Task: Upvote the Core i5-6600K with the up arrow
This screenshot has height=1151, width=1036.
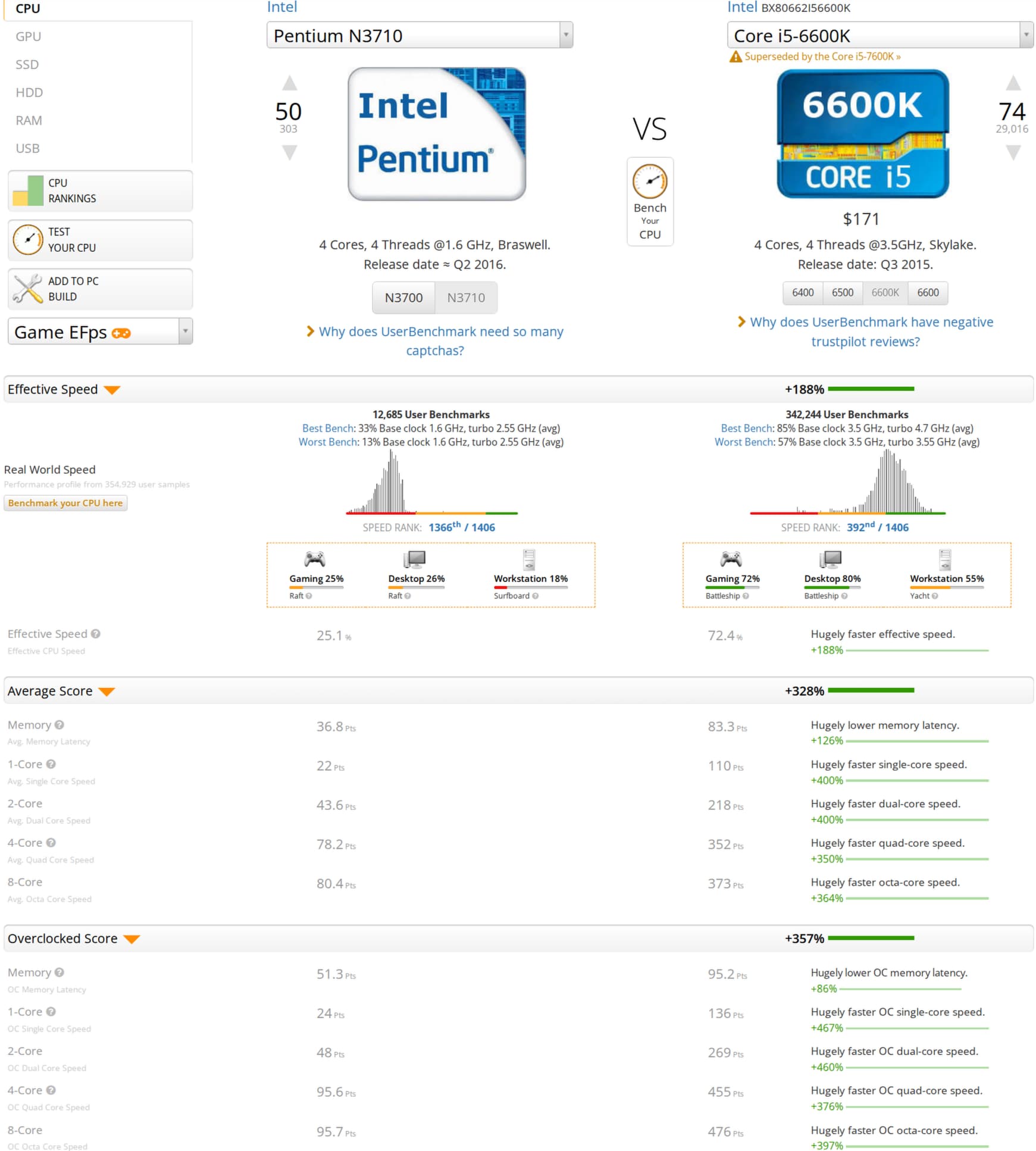Action: pyautogui.click(x=1013, y=83)
